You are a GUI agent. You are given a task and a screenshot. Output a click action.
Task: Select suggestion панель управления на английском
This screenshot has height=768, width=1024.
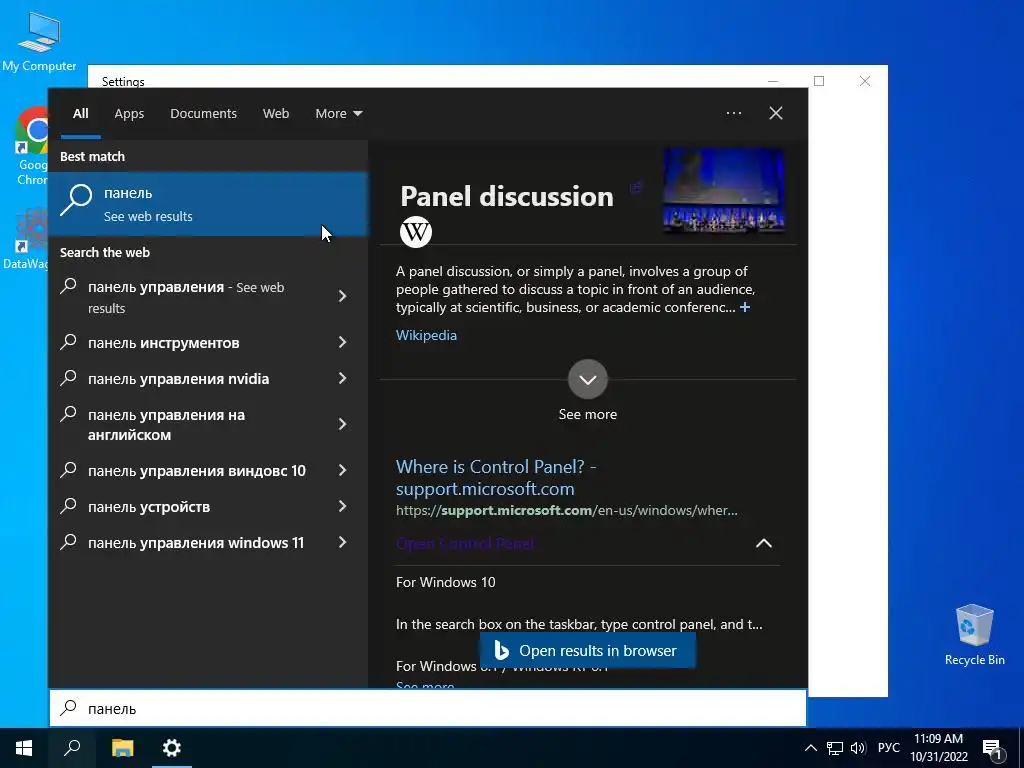[167, 424]
